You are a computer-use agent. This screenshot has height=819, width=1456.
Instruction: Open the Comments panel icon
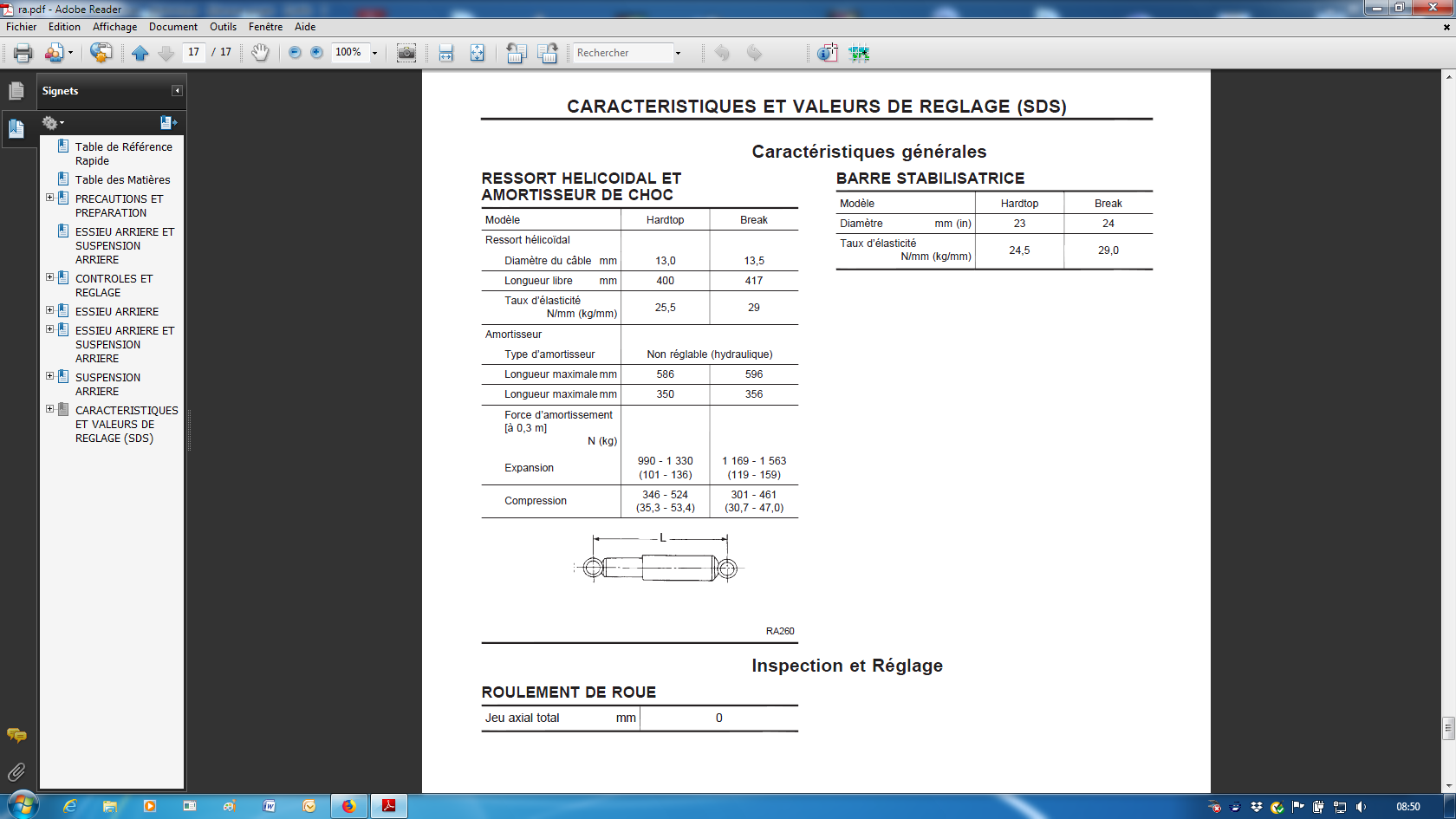[x=16, y=735]
